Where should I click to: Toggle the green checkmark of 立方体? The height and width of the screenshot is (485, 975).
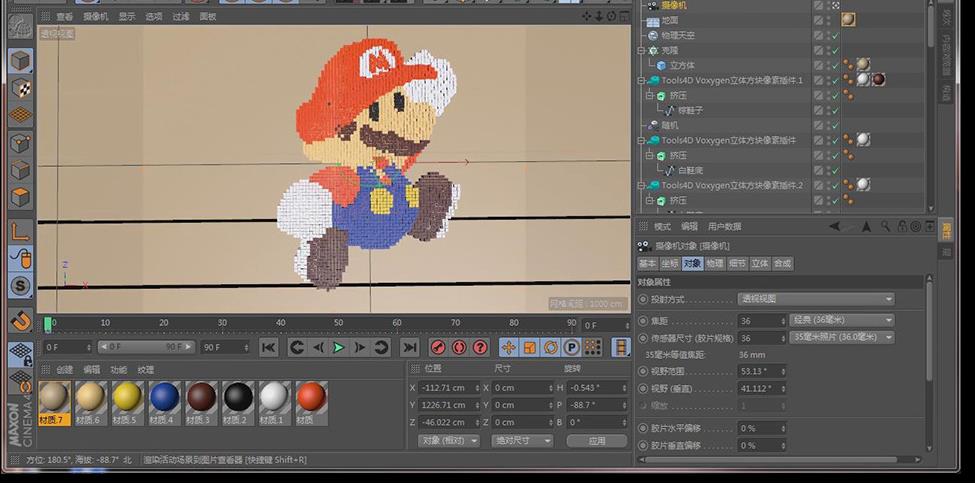835,65
